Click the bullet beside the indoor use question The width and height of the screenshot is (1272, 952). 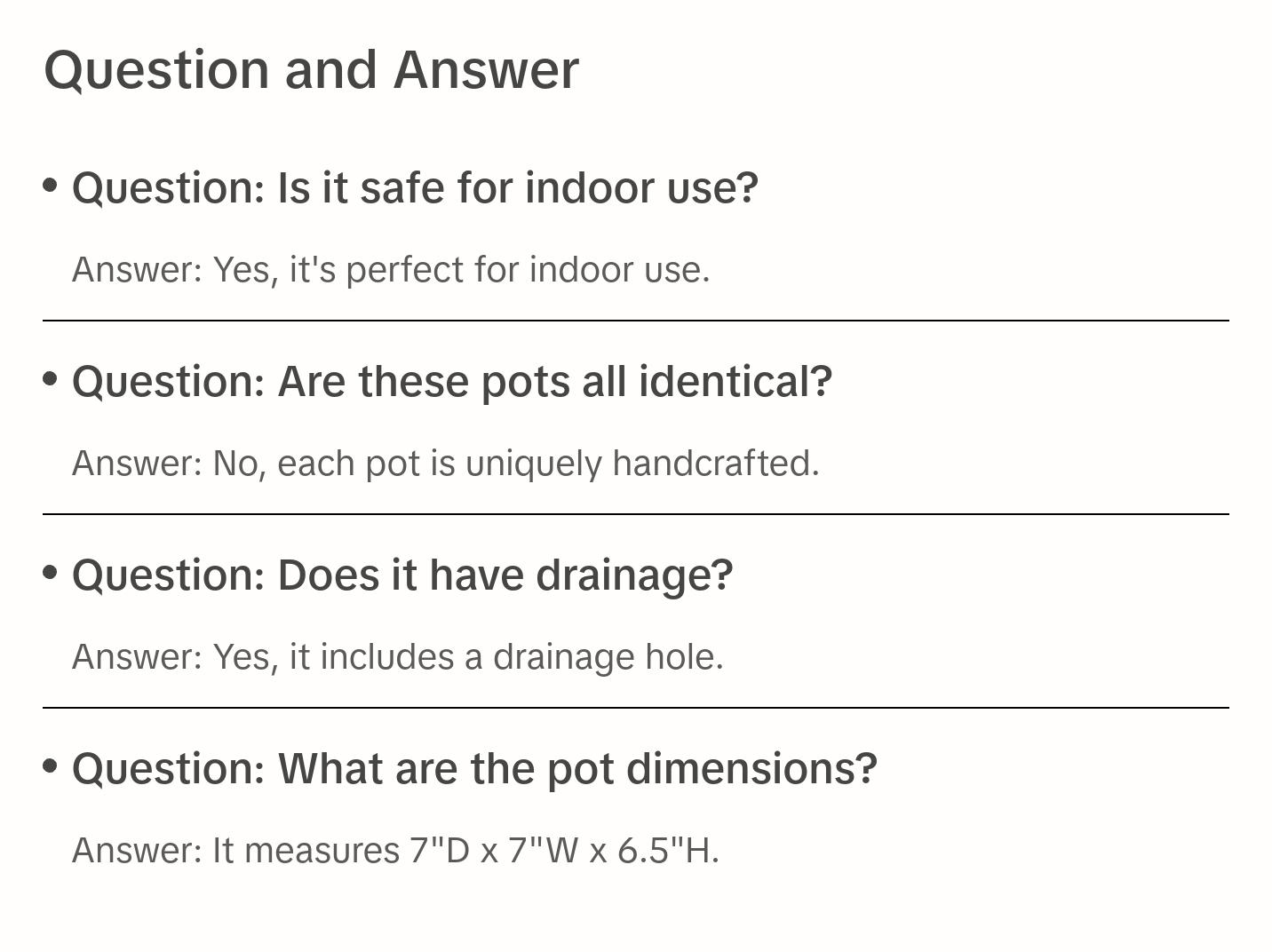point(51,186)
